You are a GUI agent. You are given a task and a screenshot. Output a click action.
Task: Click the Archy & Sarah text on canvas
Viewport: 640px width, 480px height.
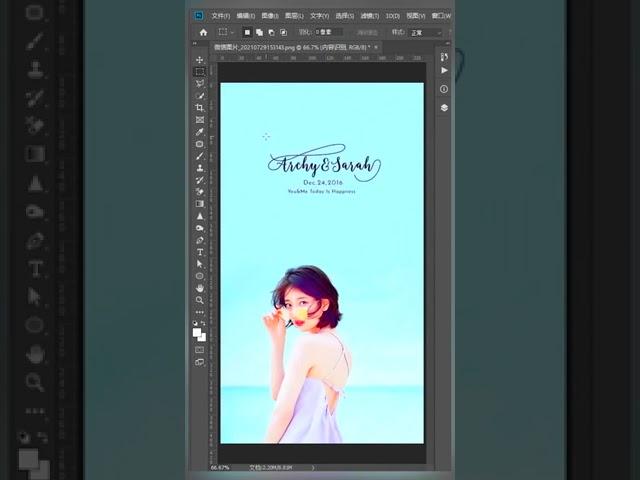click(x=324, y=164)
